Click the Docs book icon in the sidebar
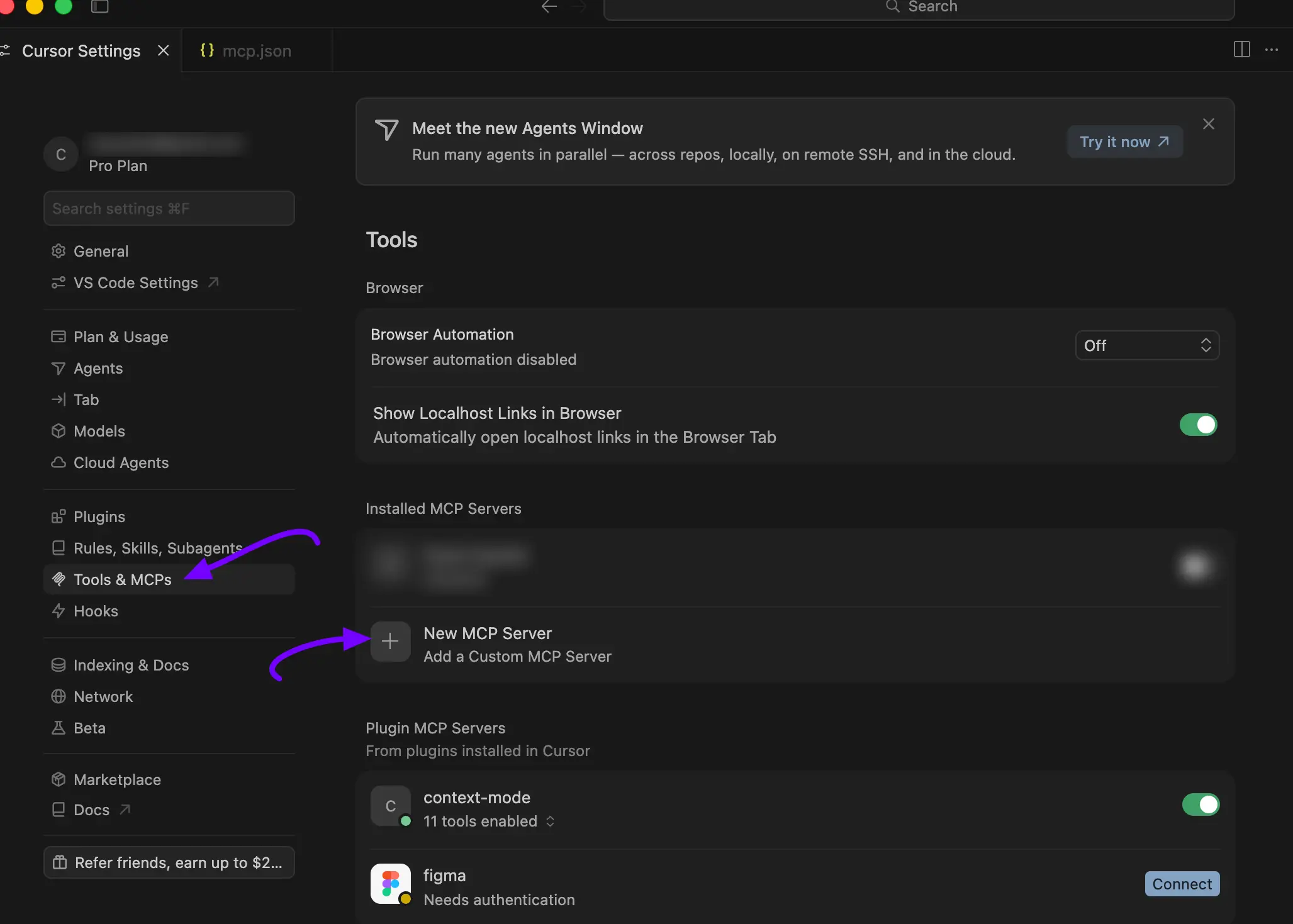The width and height of the screenshot is (1293, 924). pyautogui.click(x=59, y=810)
